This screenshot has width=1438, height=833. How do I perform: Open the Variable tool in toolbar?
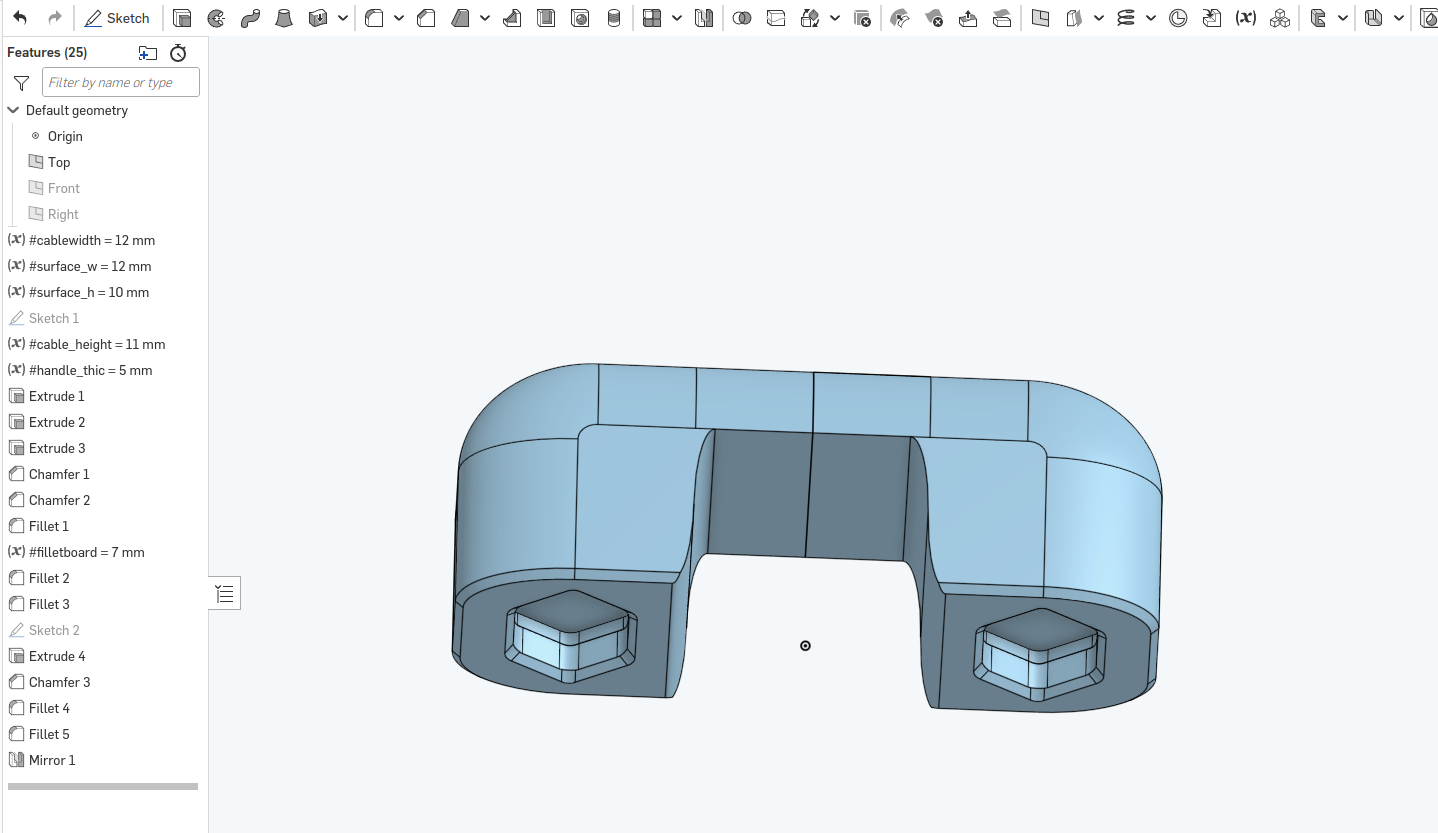tap(1246, 18)
